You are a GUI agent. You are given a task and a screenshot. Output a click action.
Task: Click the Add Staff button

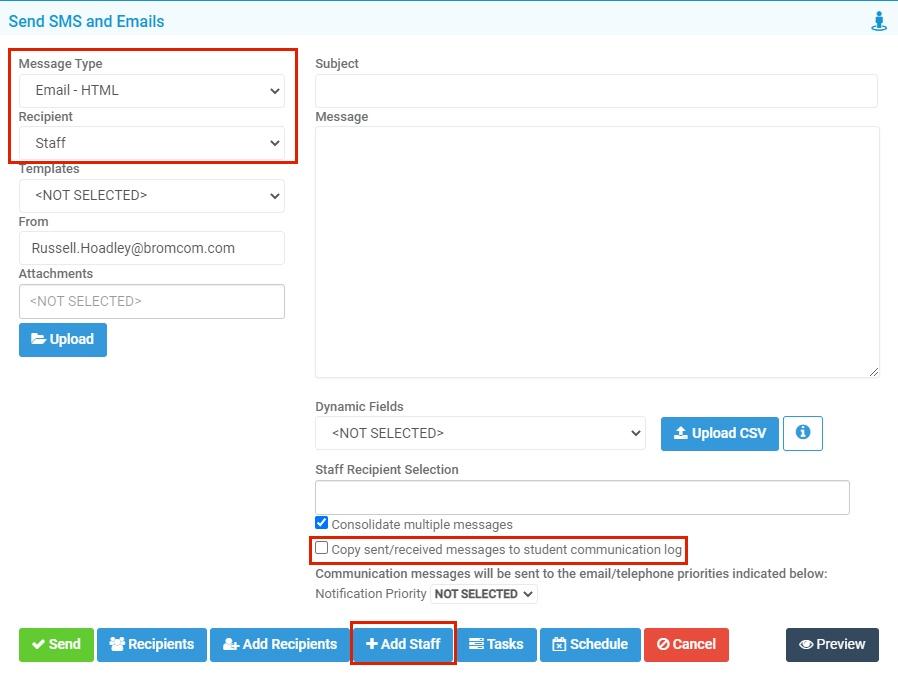coord(403,644)
